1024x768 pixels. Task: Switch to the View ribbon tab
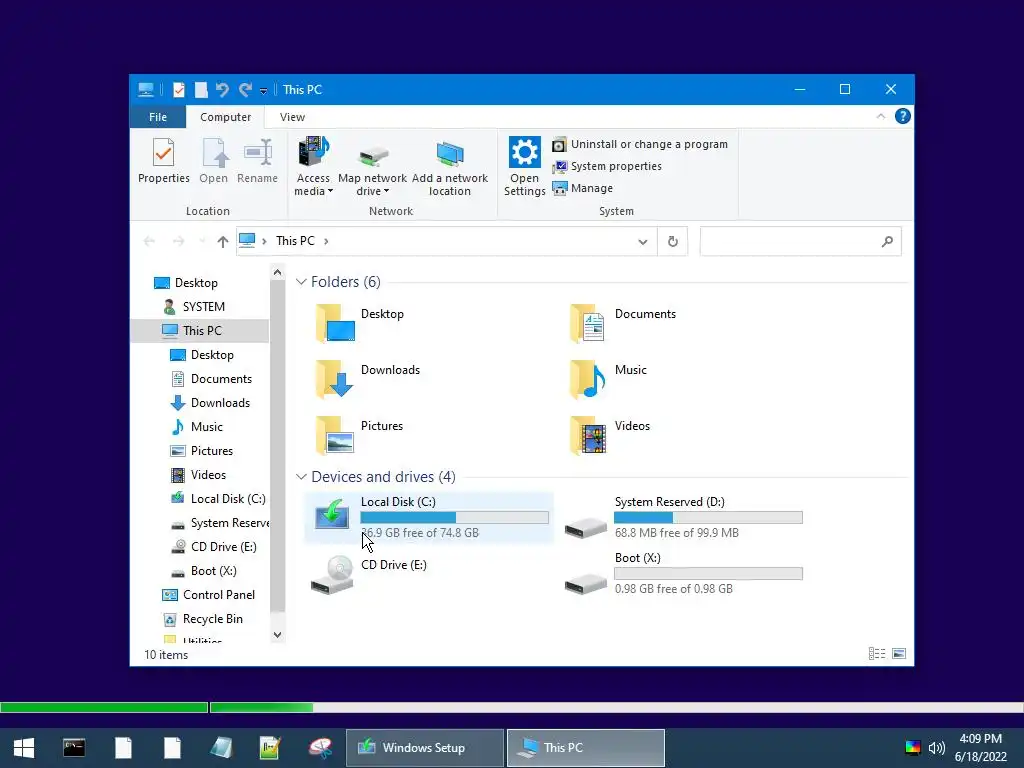tap(292, 117)
